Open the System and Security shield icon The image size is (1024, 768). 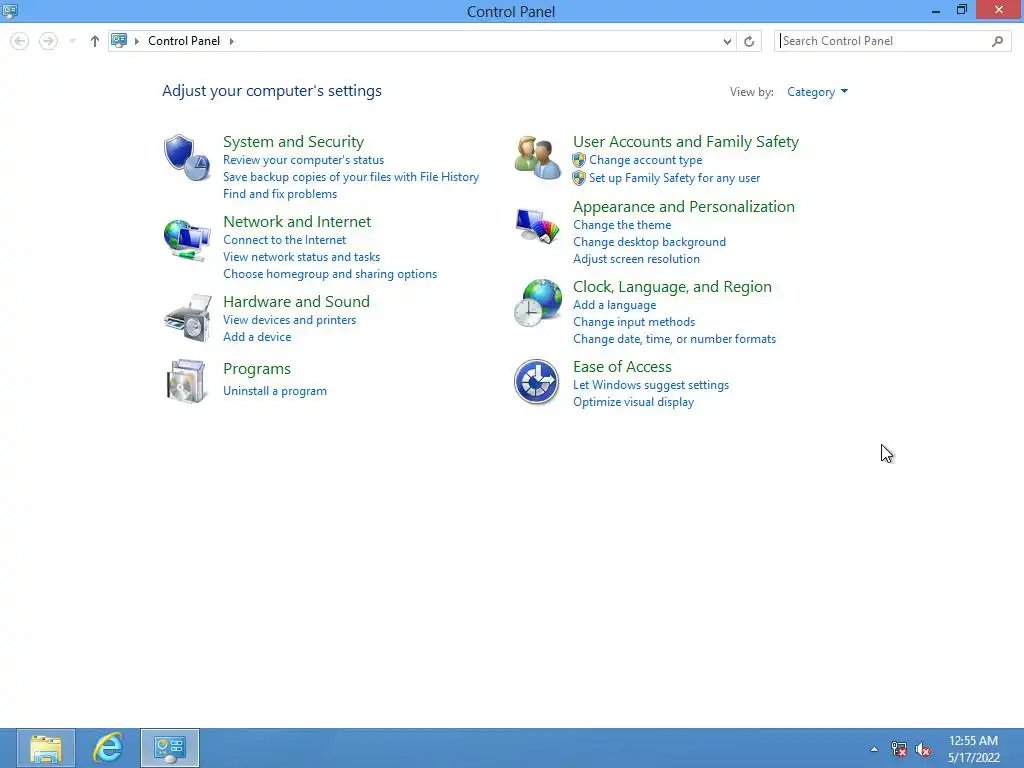[x=187, y=157]
